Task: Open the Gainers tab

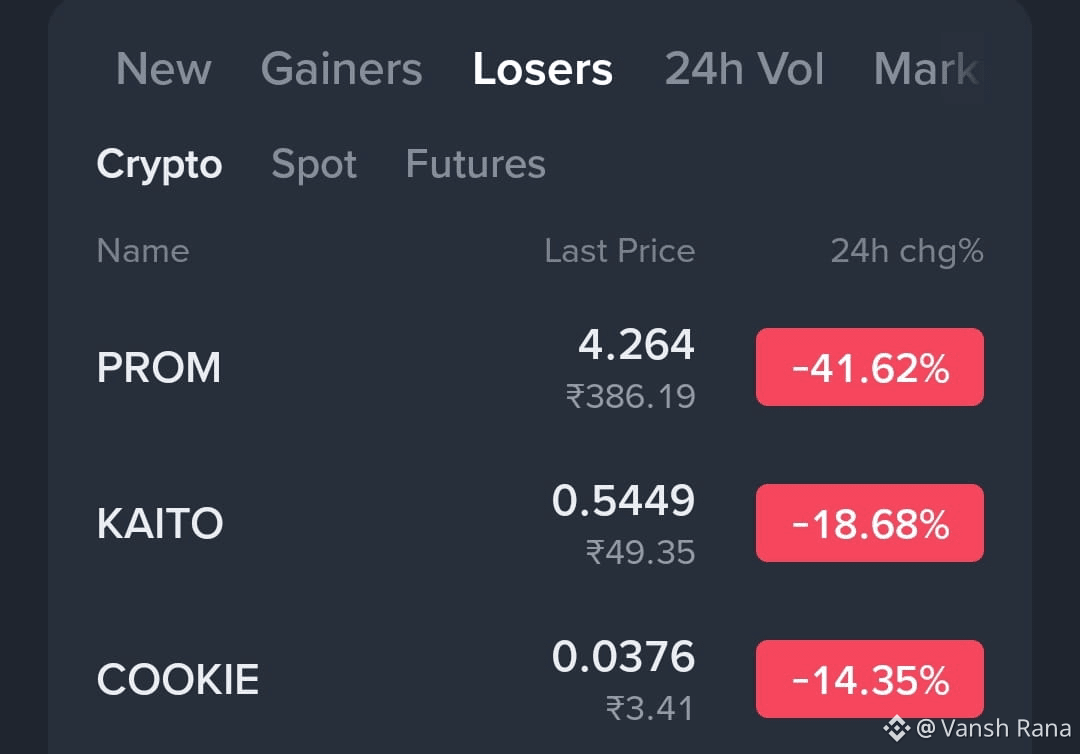Action: (341, 69)
